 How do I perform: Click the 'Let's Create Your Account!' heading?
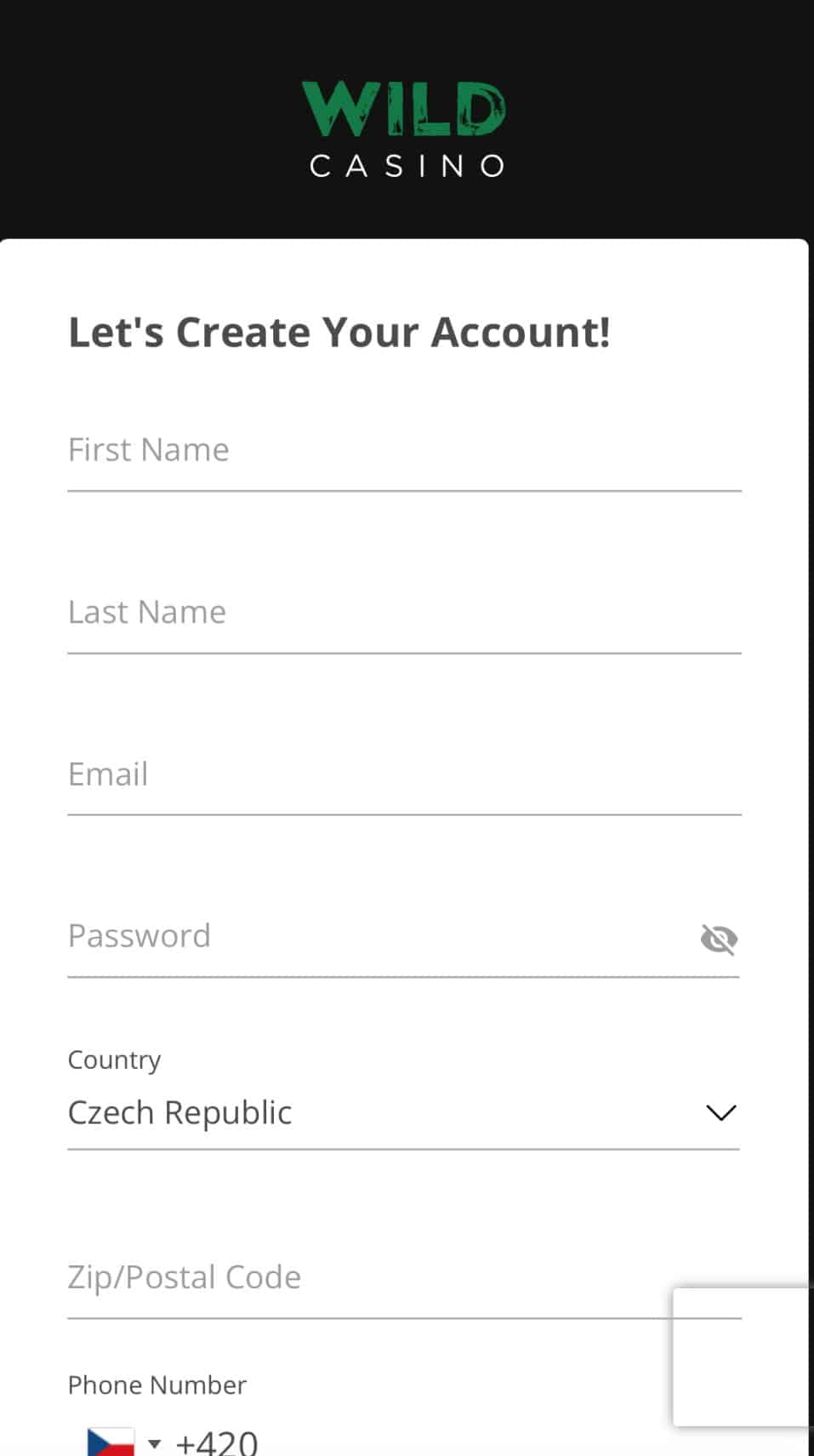coord(339,332)
